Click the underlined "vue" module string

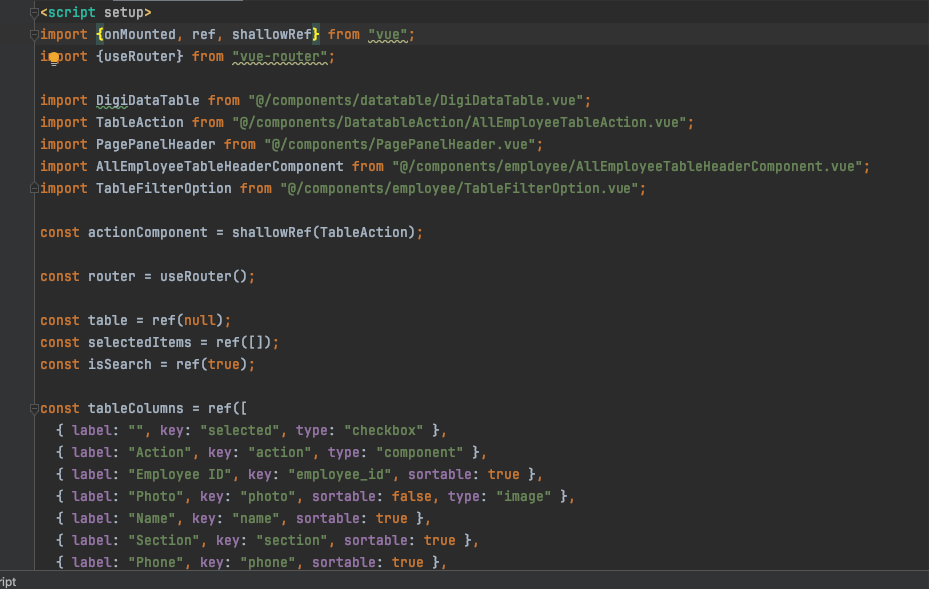(x=386, y=35)
